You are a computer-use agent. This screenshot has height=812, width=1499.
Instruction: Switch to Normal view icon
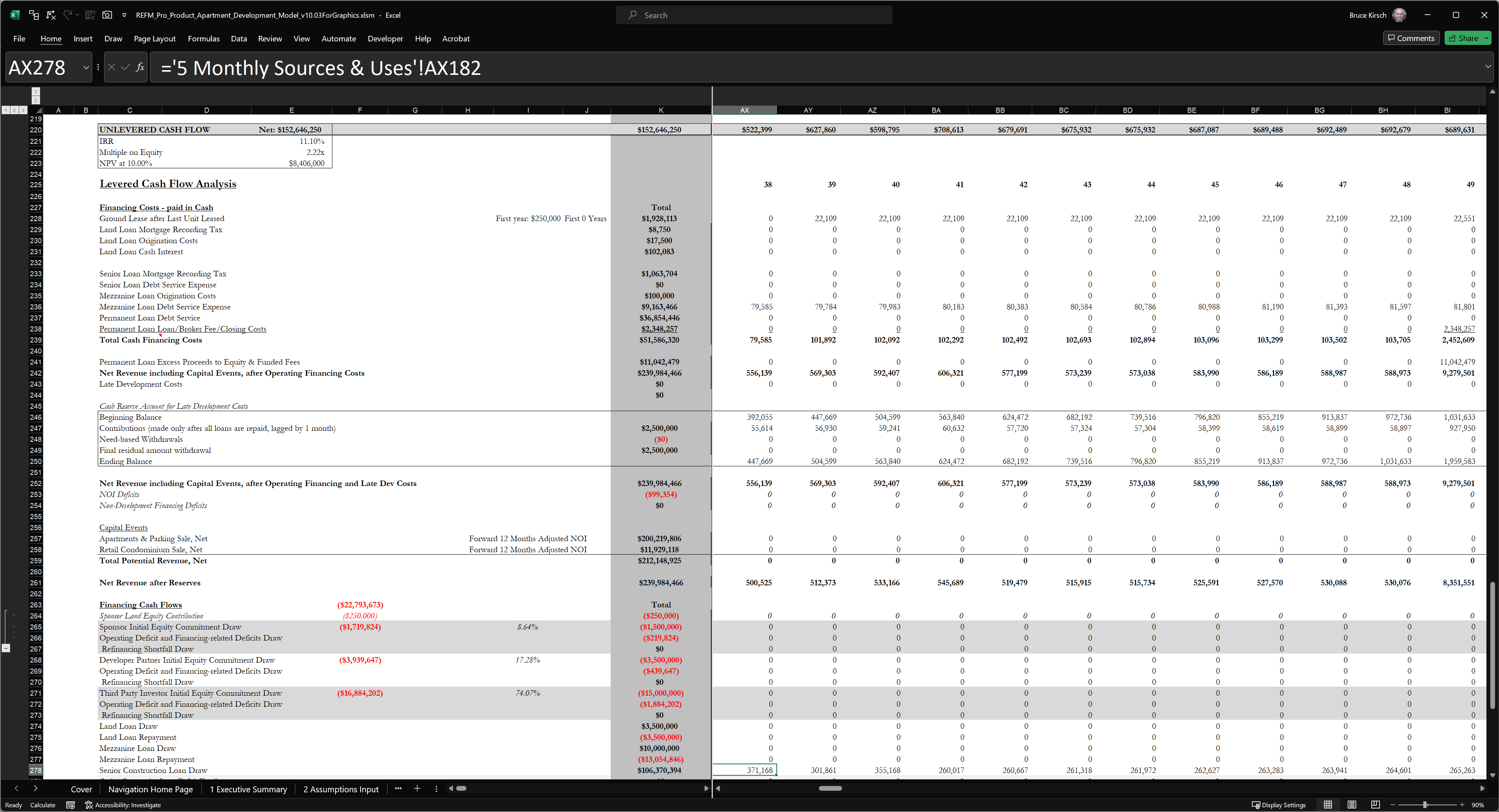point(1328,805)
